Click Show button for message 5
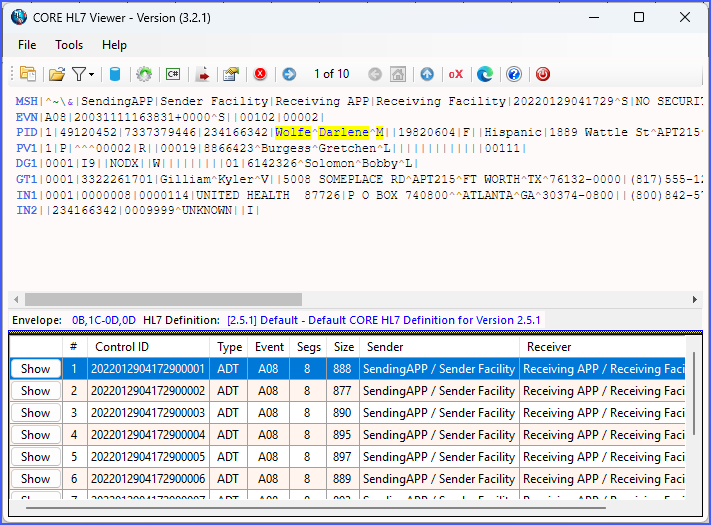This screenshot has height=525, width=711. (x=35, y=457)
